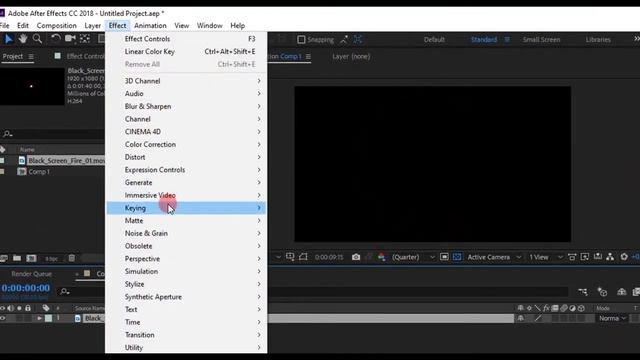This screenshot has height=360, width=640.
Task: Open the Libraries workspace
Action: tap(598, 40)
